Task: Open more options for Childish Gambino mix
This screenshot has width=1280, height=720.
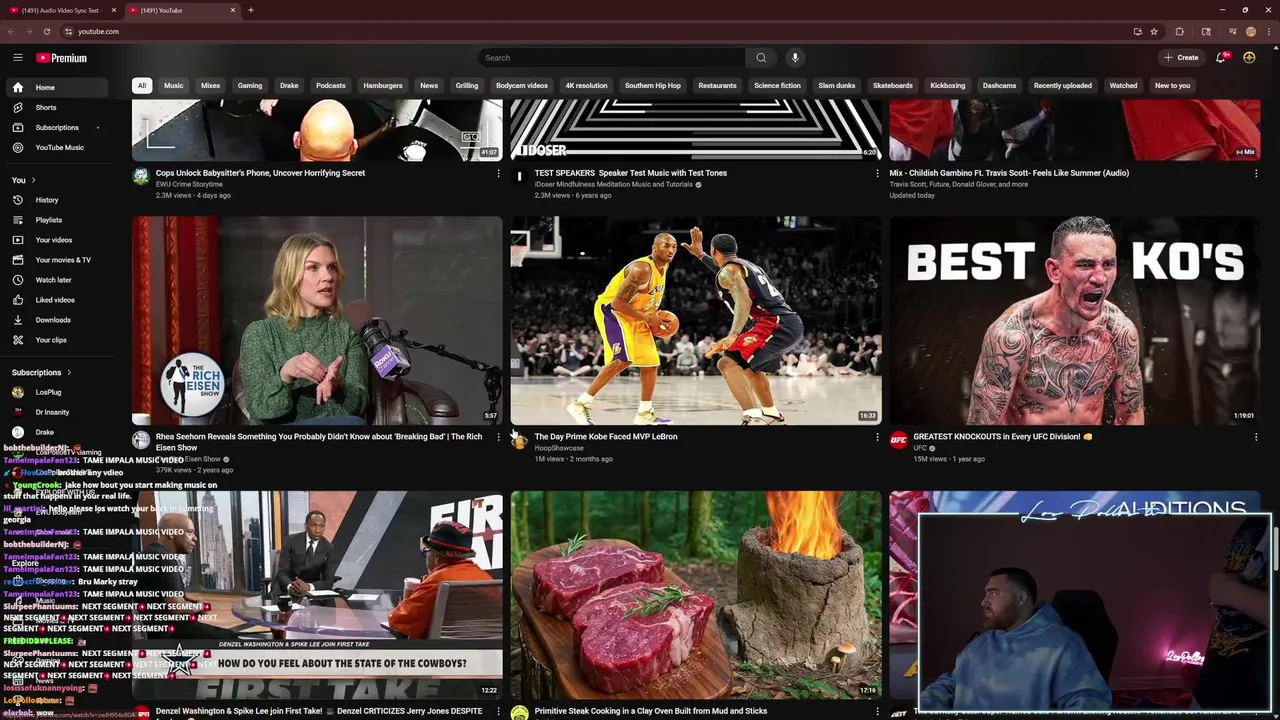Action: pyautogui.click(x=1256, y=173)
